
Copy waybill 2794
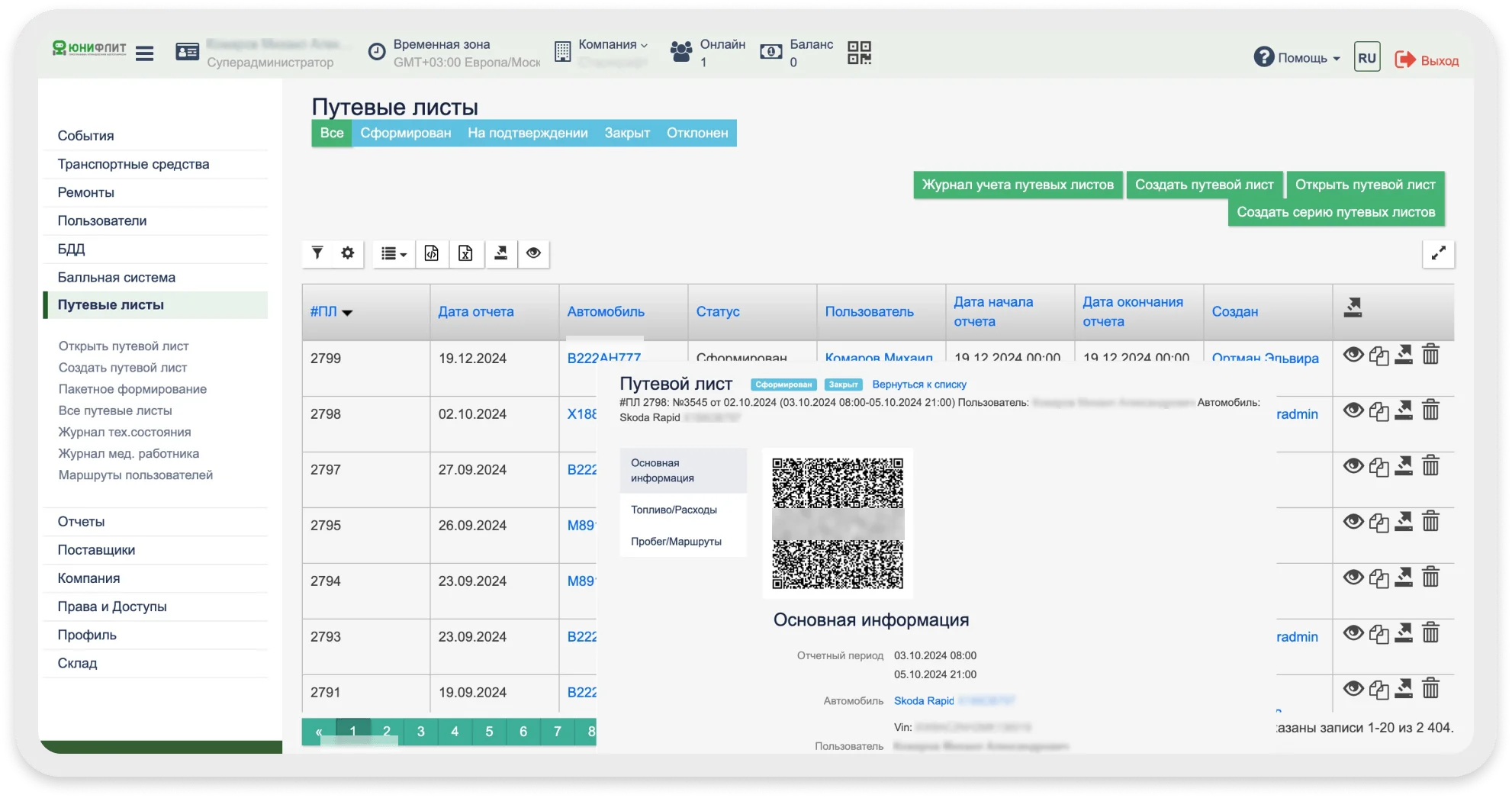[1378, 578]
